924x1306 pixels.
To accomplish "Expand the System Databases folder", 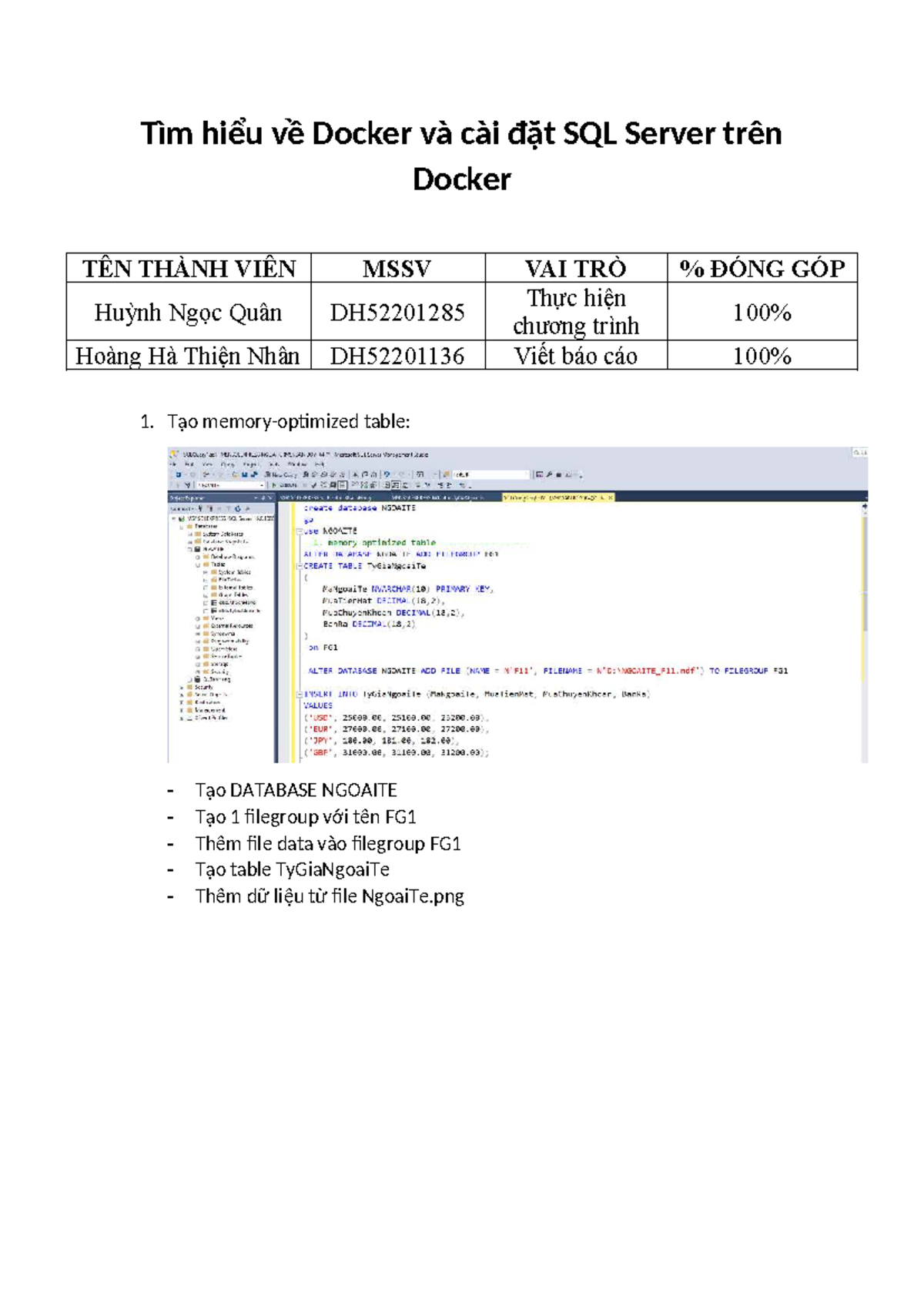I will [x=190, y=534].
